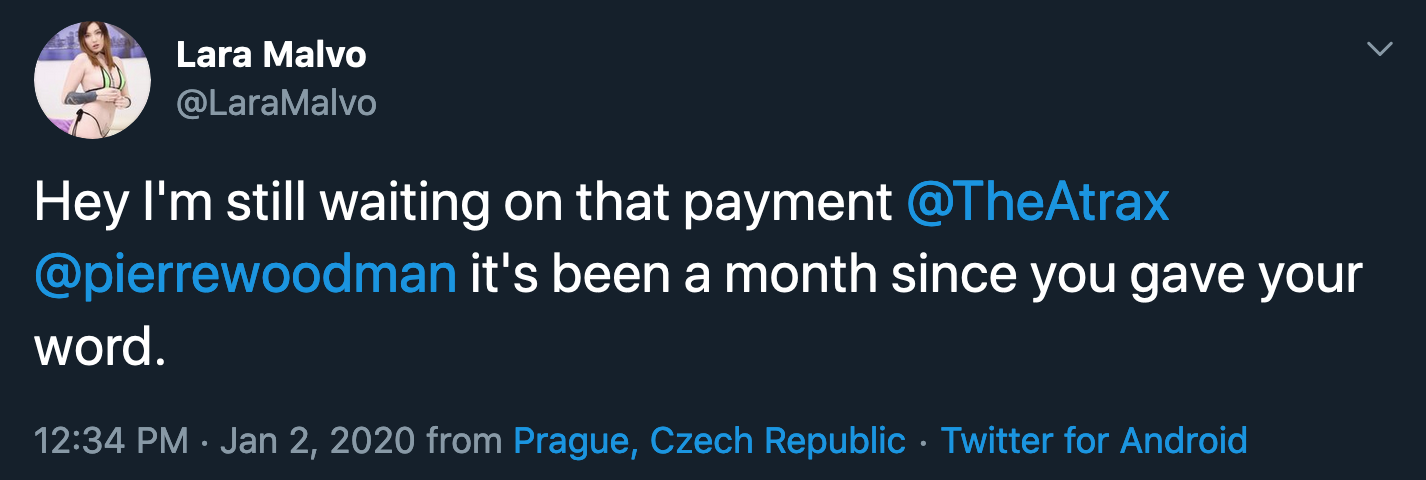
Task: Click the Jan 2, 2020 date
Action: click(316, 440)
